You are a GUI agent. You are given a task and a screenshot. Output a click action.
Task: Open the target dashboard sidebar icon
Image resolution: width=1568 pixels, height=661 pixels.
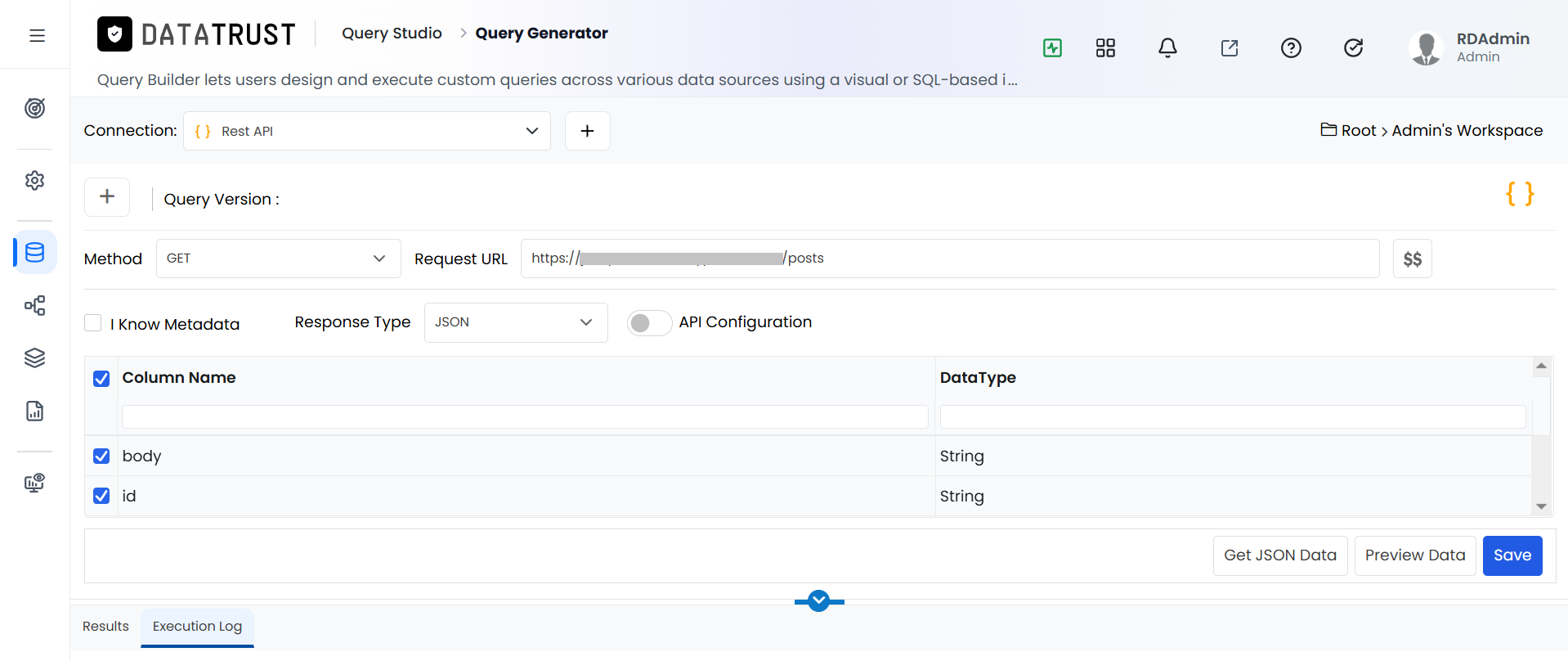[x=34, y=108]
